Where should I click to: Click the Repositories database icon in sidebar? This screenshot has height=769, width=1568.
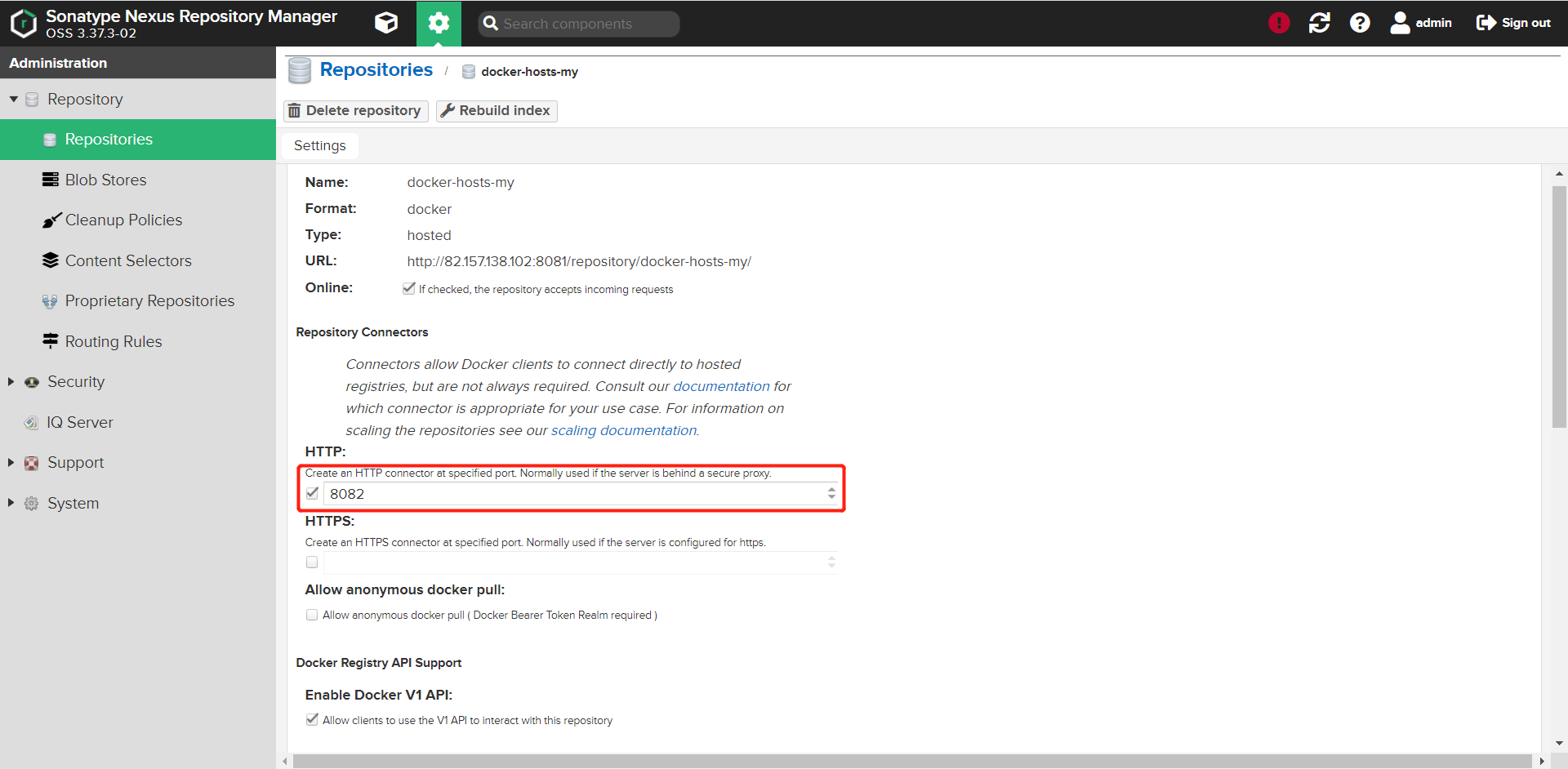pos(50,140)
